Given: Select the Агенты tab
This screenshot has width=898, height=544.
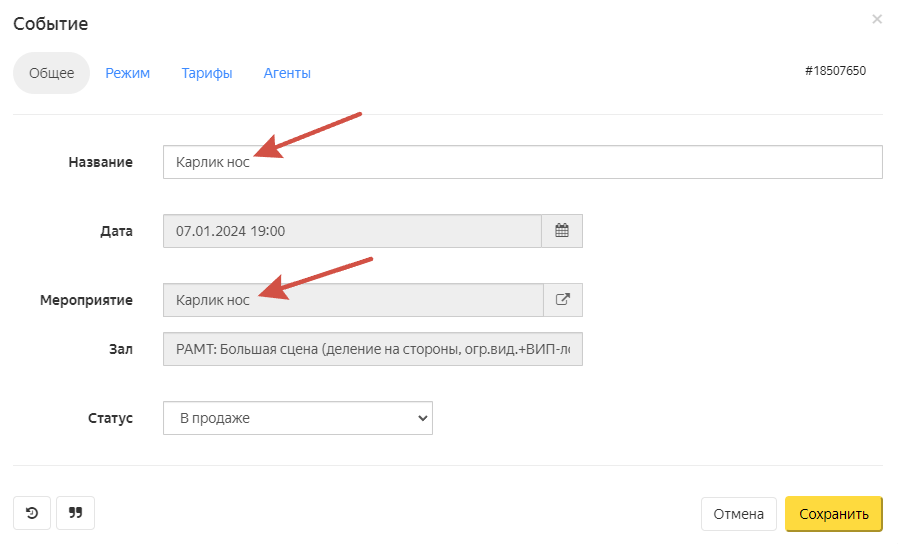Looking at the screenshot, I should [x=287, y=73].
